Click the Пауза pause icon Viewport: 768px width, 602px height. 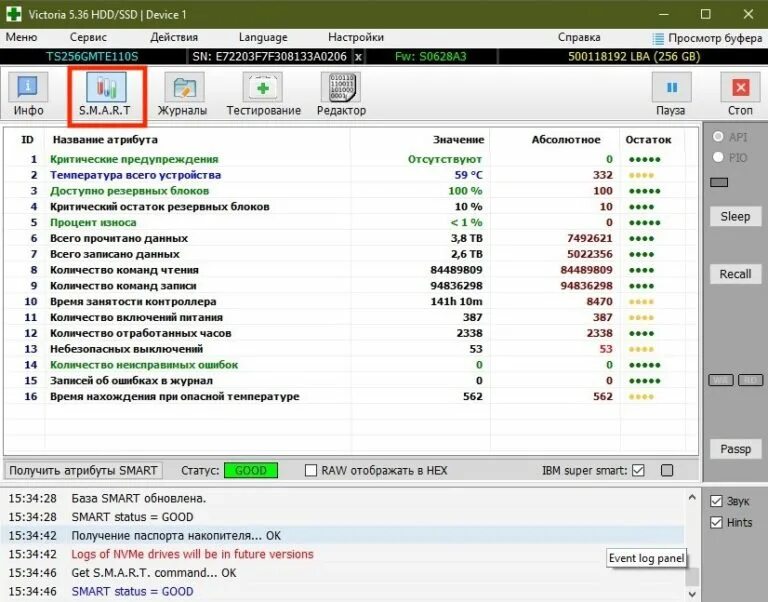672,87
